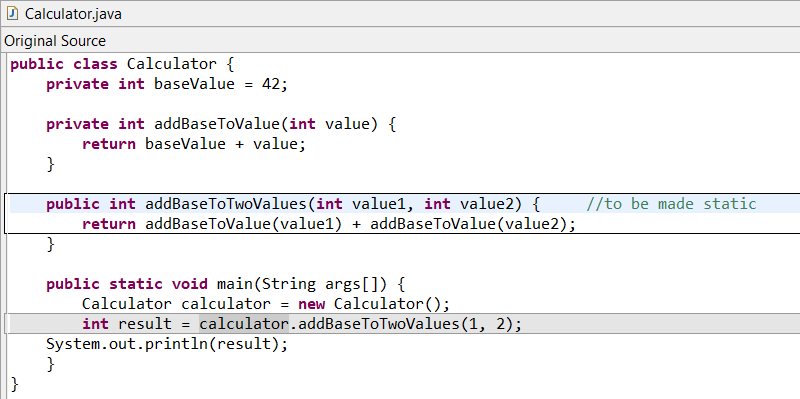800x399 pixels.
Task: Click the System.out.println(result) line
Action: tap(167, 344)
